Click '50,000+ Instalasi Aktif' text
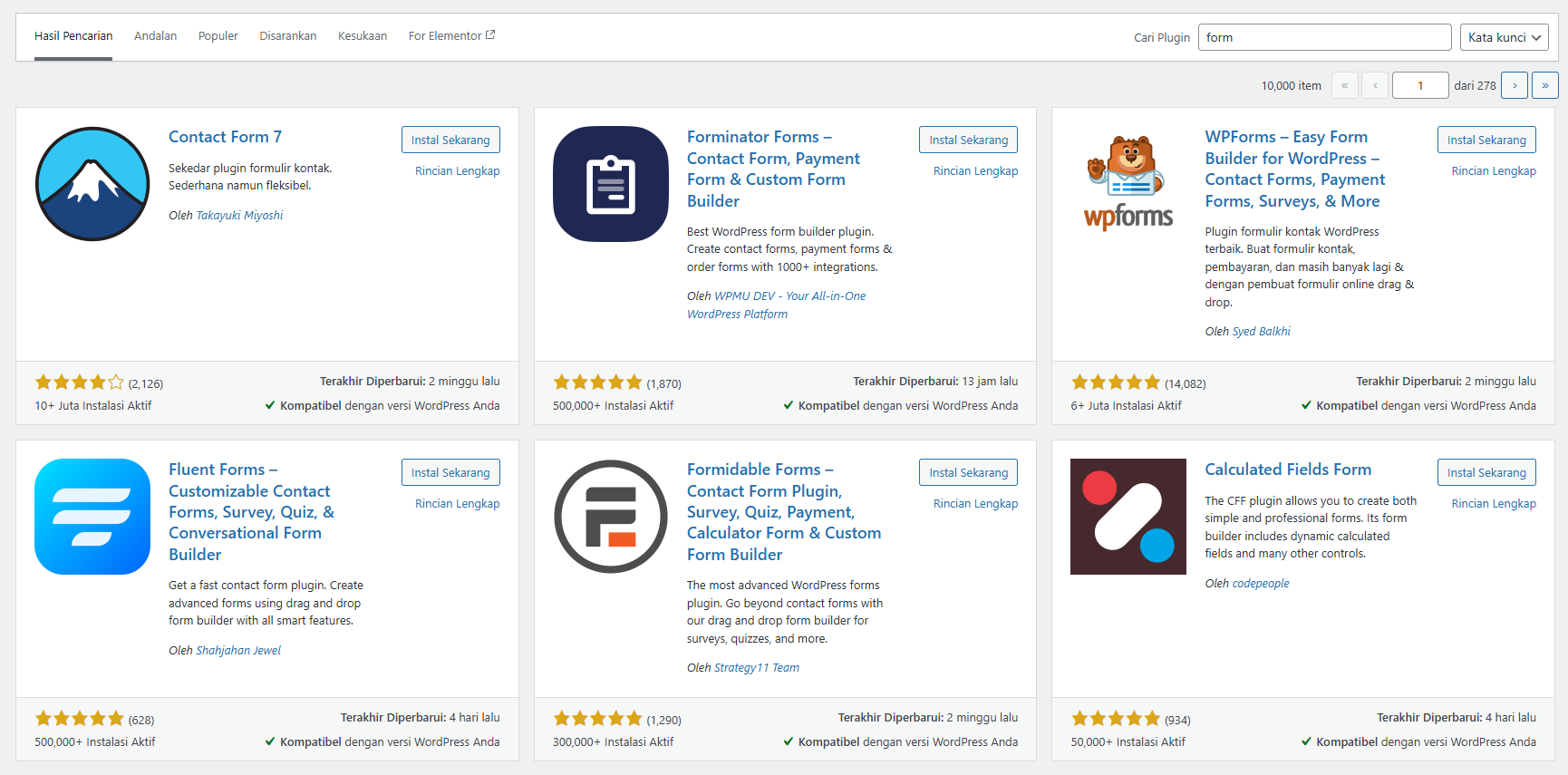1568x775 pixels. [x=1128, y=742]
